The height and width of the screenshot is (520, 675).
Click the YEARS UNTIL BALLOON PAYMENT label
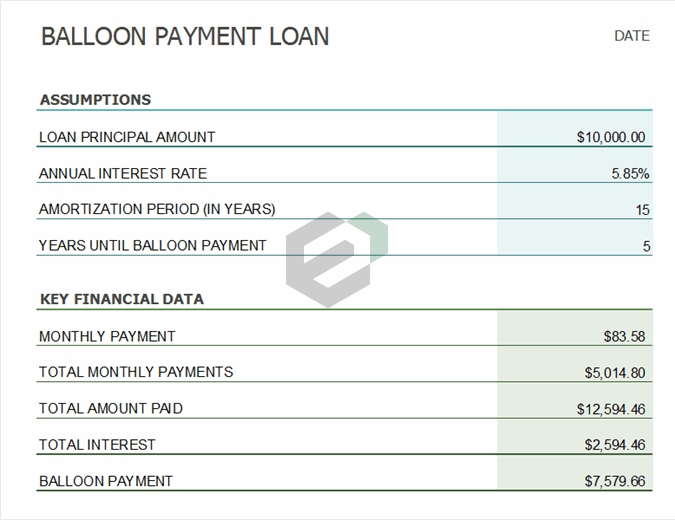(153, 245)
